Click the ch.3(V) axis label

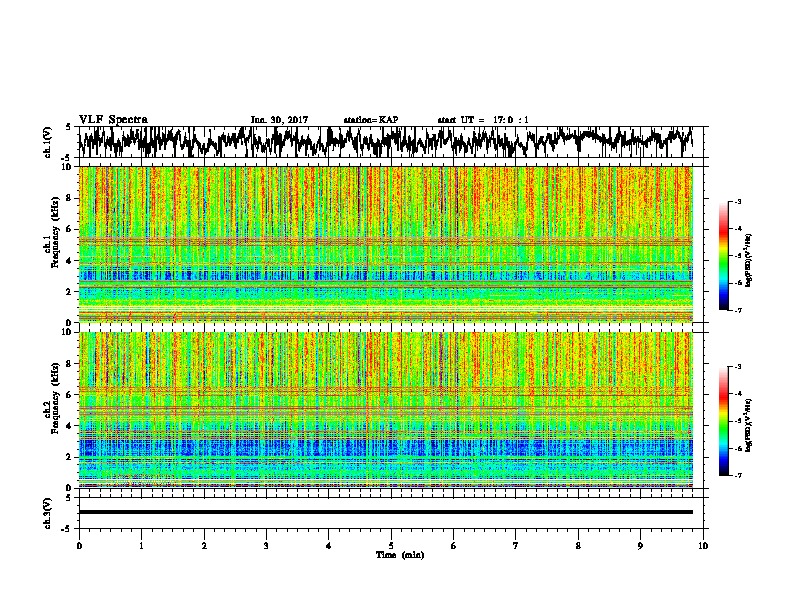pos(48,513)
